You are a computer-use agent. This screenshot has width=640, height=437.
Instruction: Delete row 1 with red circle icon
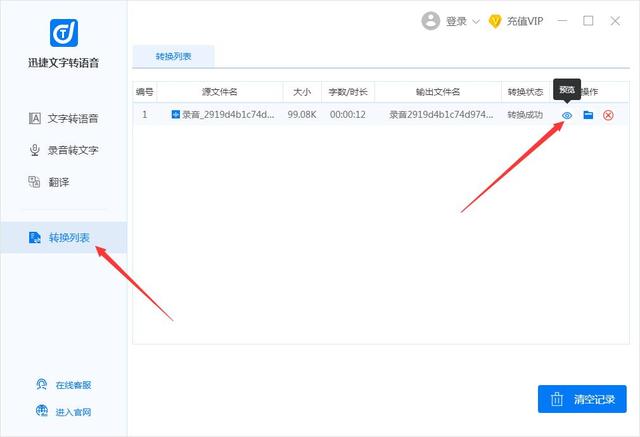point(608,115)
